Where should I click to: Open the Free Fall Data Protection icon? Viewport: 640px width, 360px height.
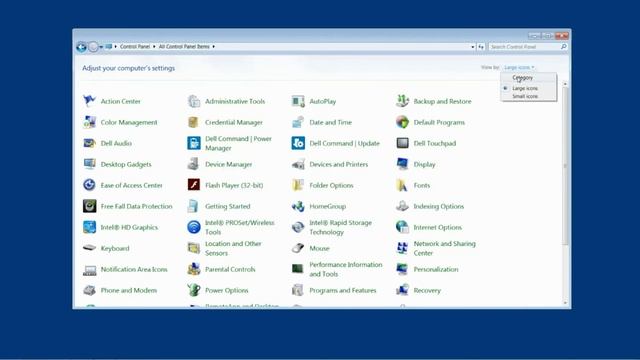point(89,206)
